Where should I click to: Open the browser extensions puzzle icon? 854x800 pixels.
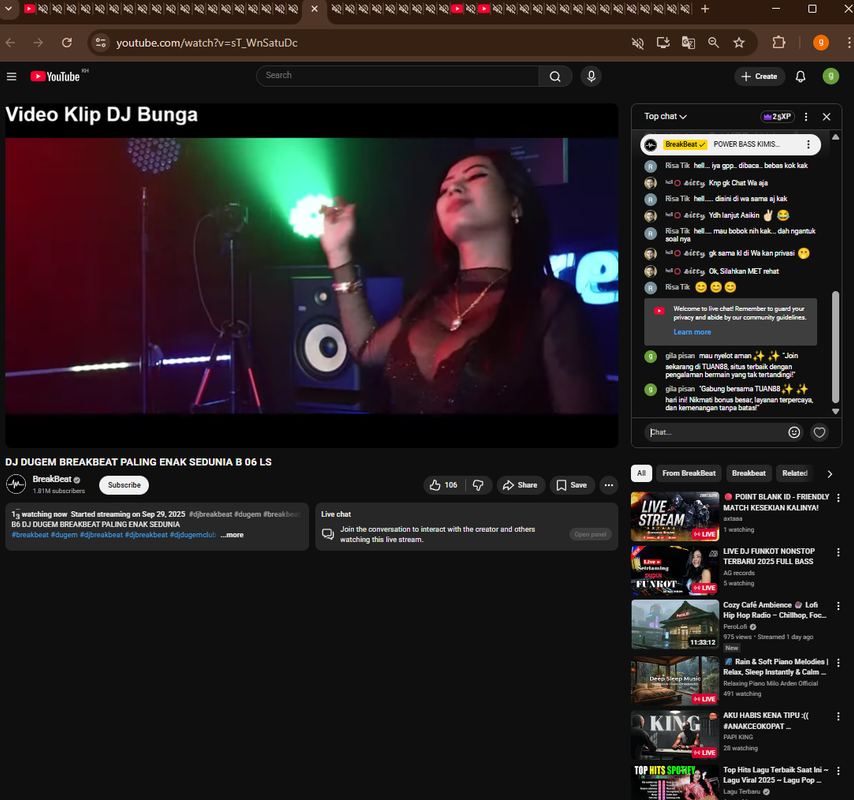779,42
